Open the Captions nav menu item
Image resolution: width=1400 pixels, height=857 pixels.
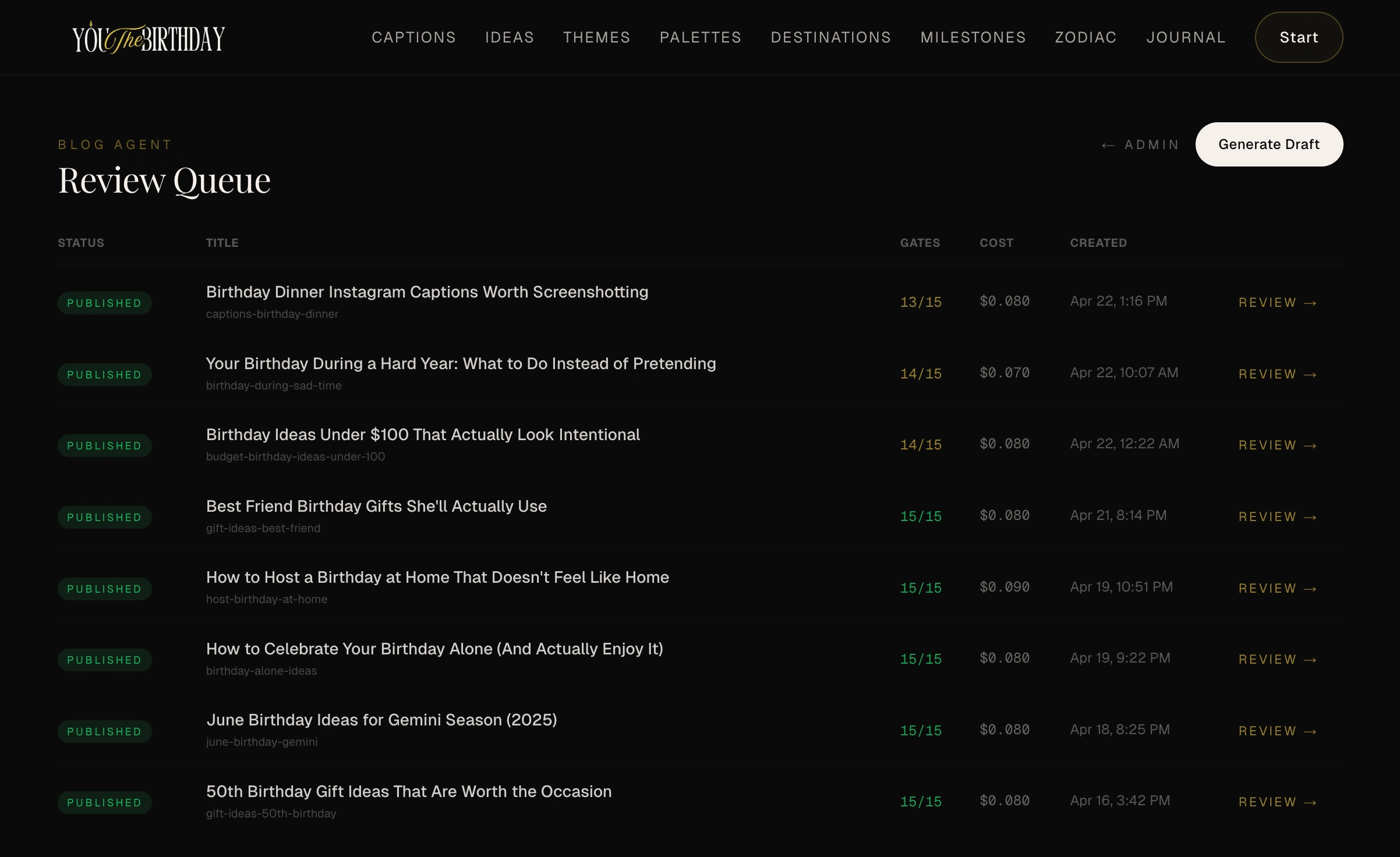pos(413,37)
